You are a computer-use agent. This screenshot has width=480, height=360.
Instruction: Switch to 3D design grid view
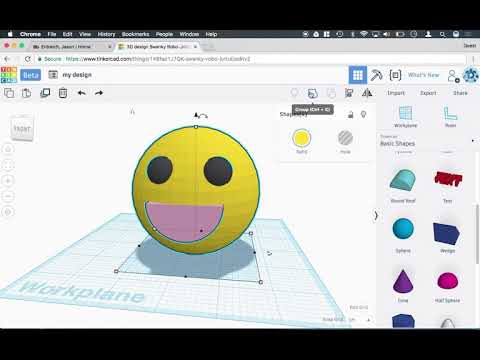coord(358,75)
